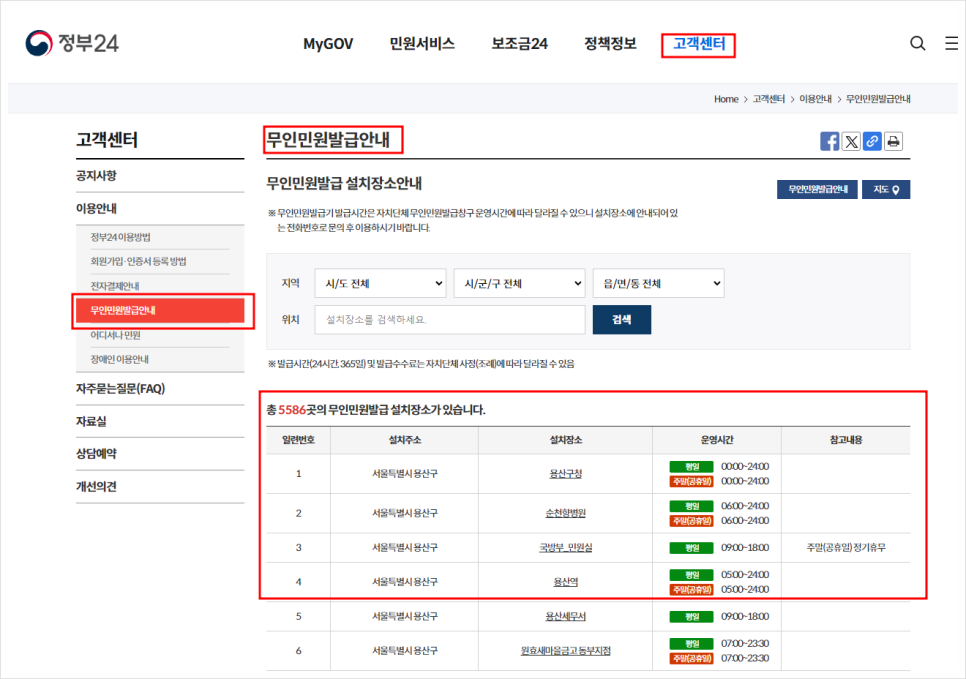The height and width of the screenshot is (679, 966).
Task: Print the page using the printer icon
Action: coord(893,141)
